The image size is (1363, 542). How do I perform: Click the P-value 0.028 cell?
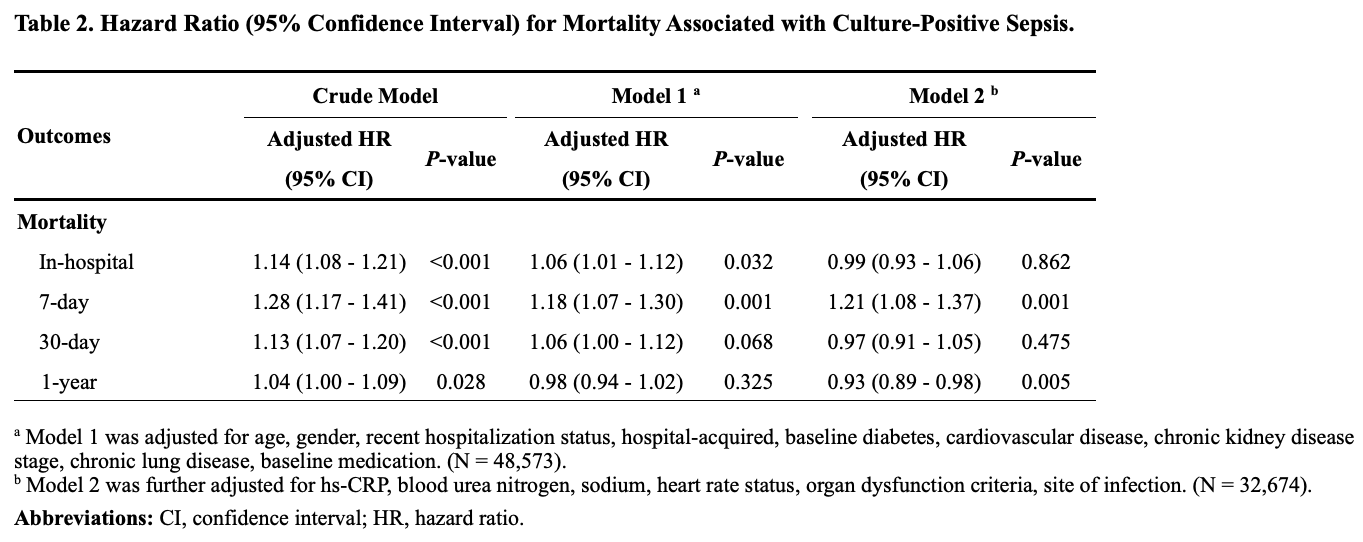(461, 382)
